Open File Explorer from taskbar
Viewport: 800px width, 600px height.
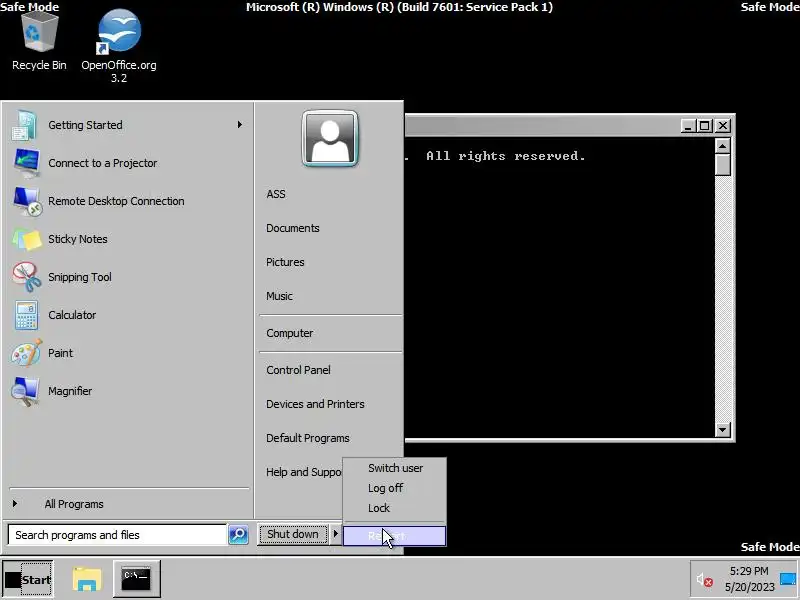point(87,579)
